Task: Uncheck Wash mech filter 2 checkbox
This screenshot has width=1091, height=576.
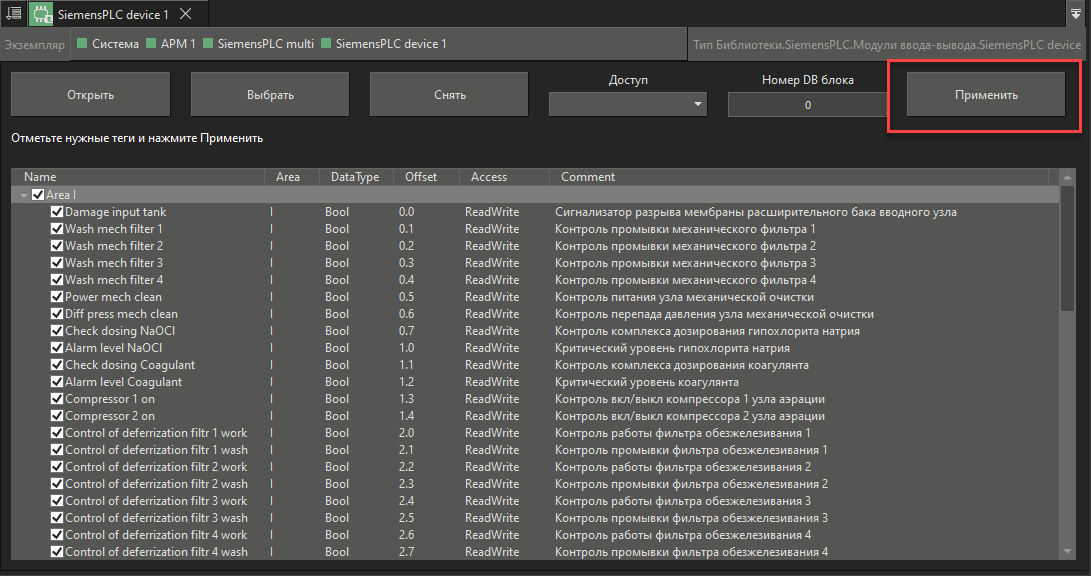Action: [x=57, y=246]
